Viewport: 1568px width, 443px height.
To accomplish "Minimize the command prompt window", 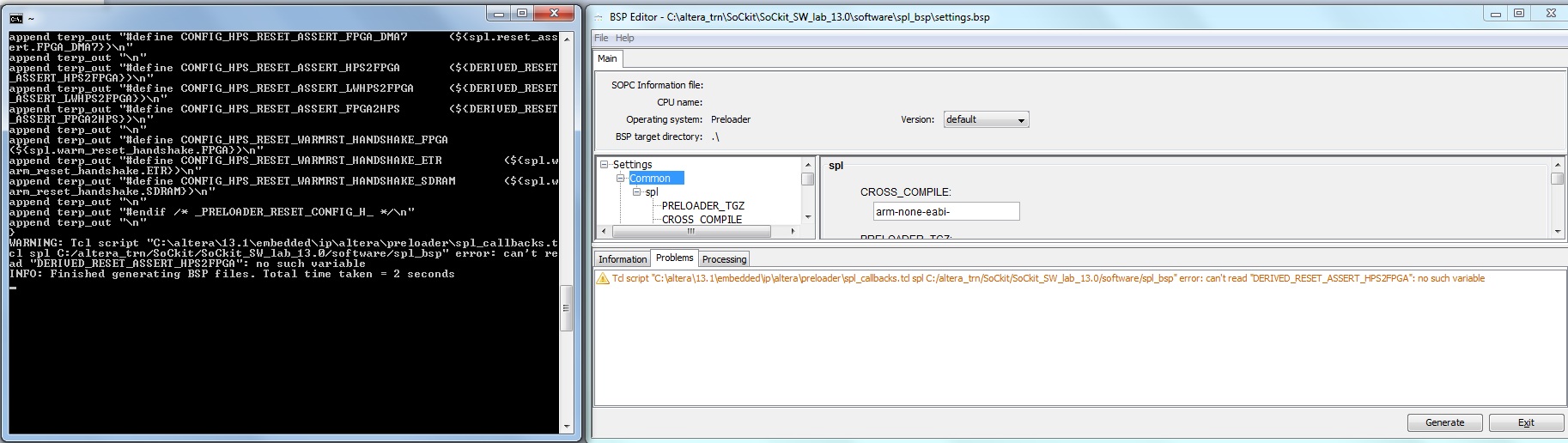I will [x=499, y=13].
